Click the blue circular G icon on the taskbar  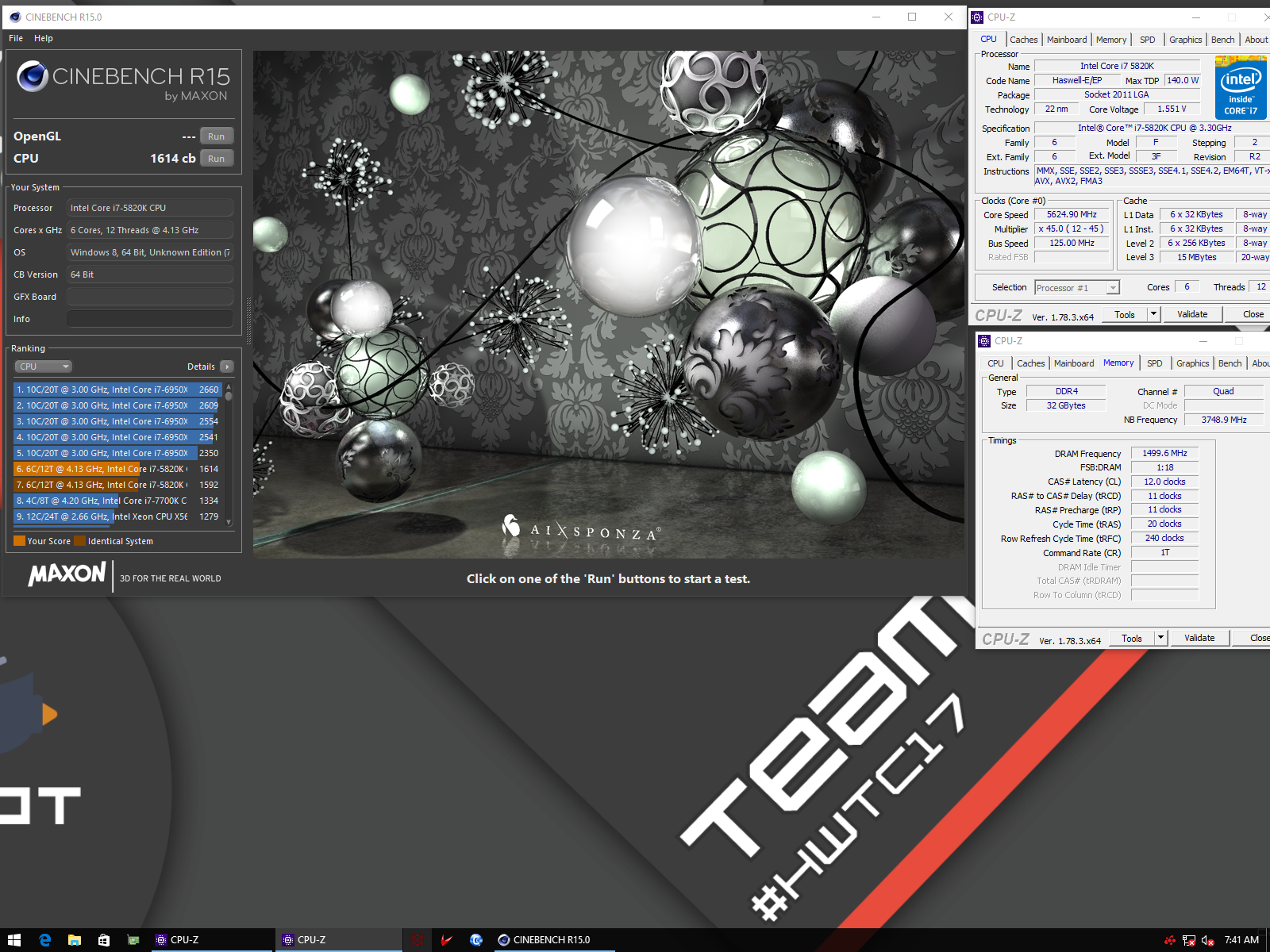coord(476,940)
